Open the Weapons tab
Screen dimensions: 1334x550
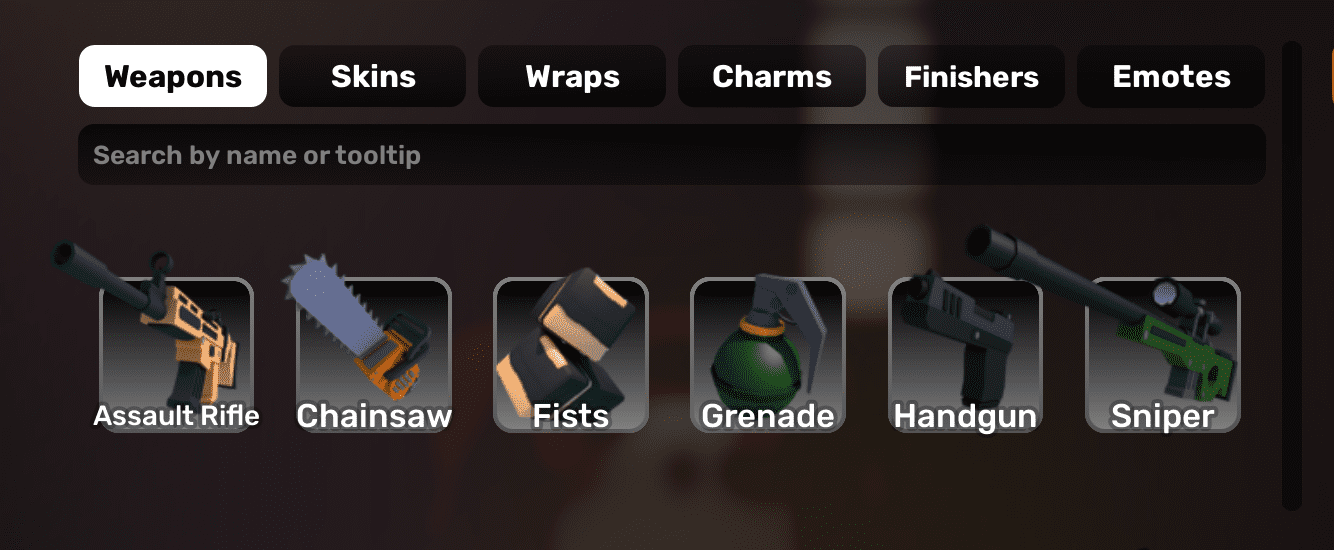173,76
